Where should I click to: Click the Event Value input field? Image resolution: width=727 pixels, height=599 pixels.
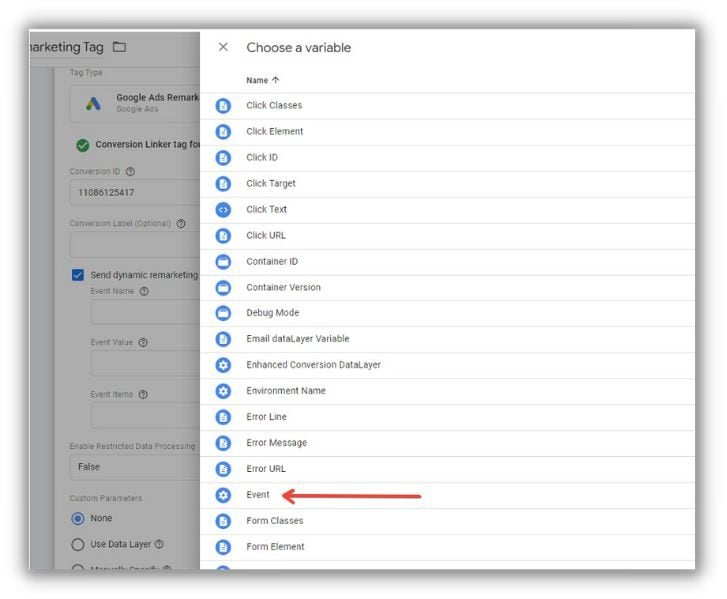(146, 363)
